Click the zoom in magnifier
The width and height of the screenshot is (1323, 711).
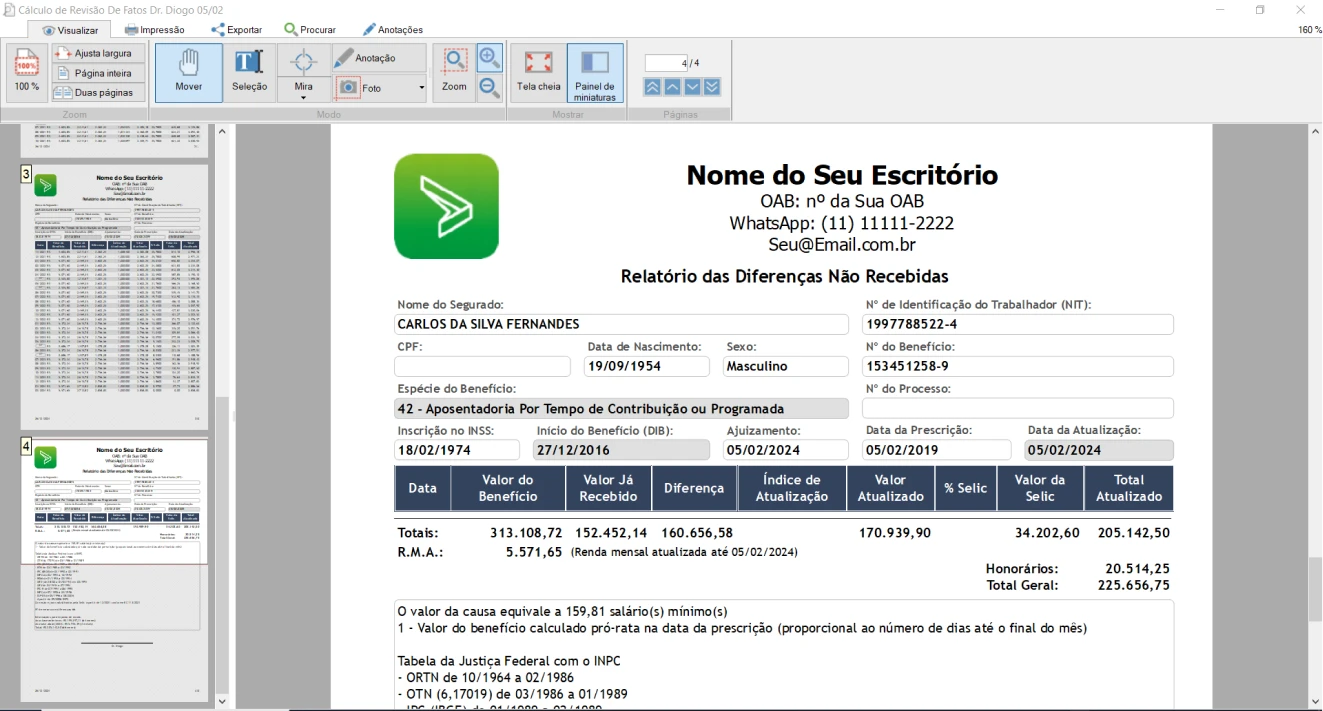click(x=489, y=58)
